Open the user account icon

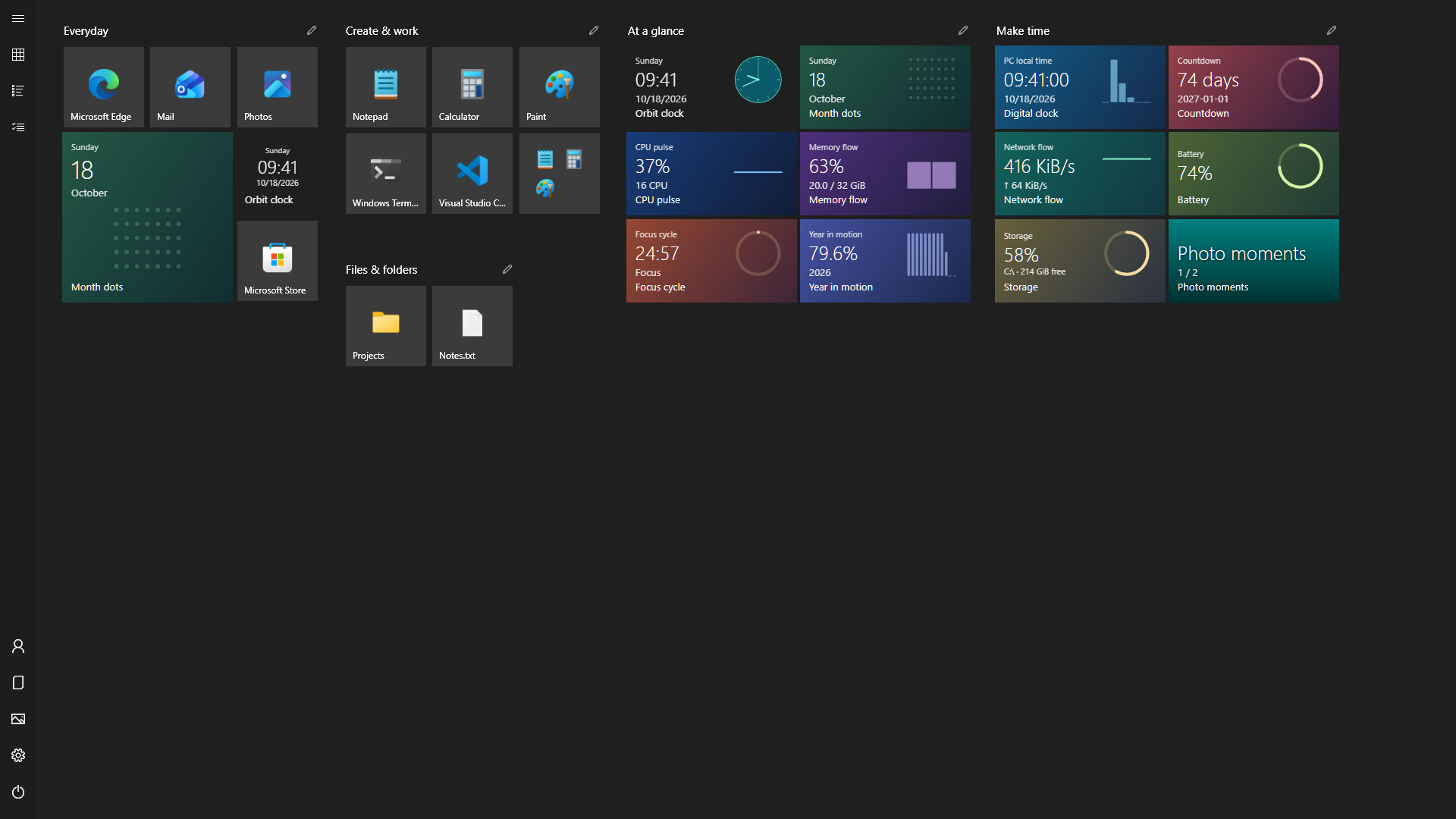[18, 646]
